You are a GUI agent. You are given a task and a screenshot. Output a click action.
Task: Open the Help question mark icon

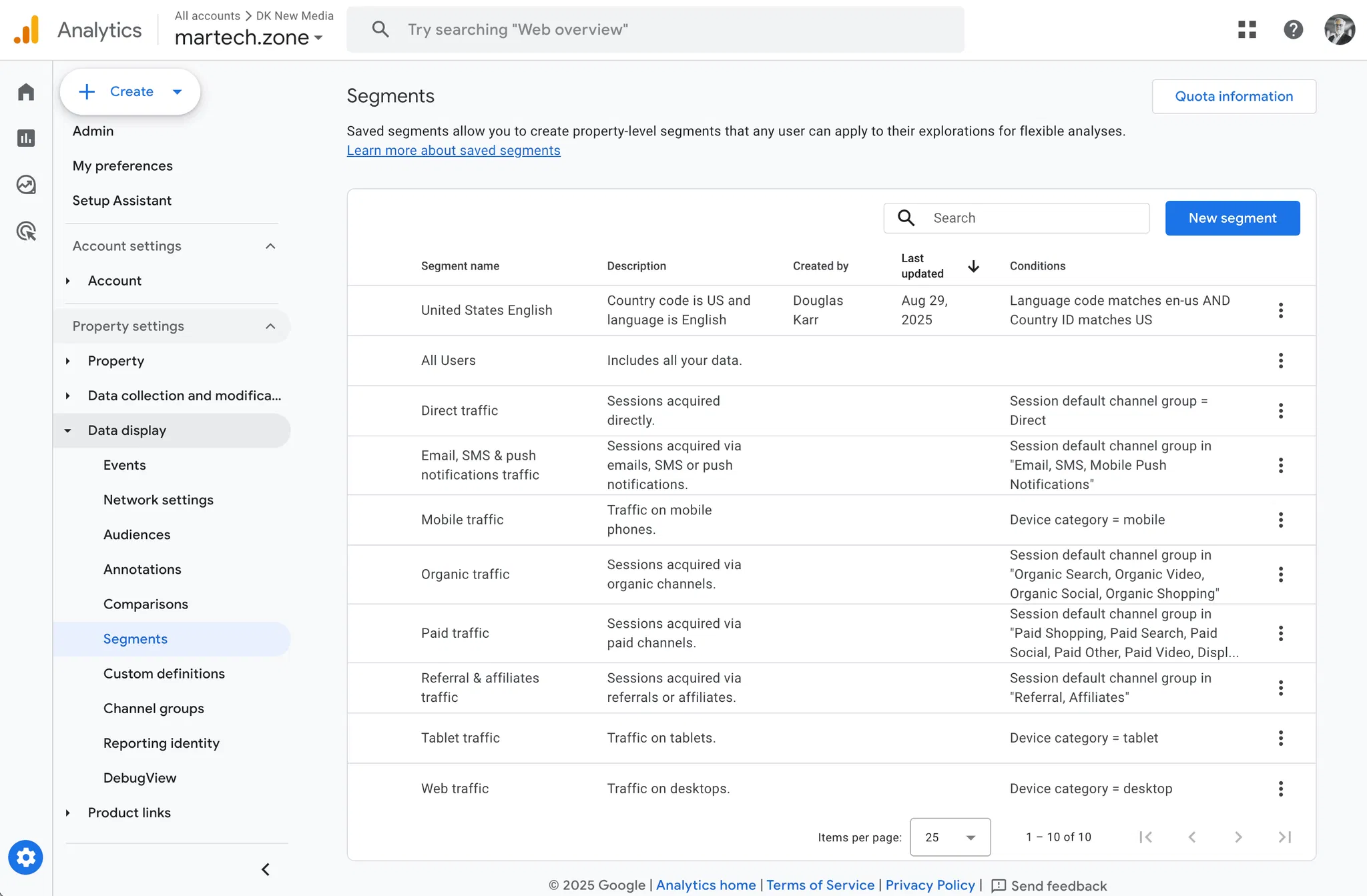point(1293,29)
